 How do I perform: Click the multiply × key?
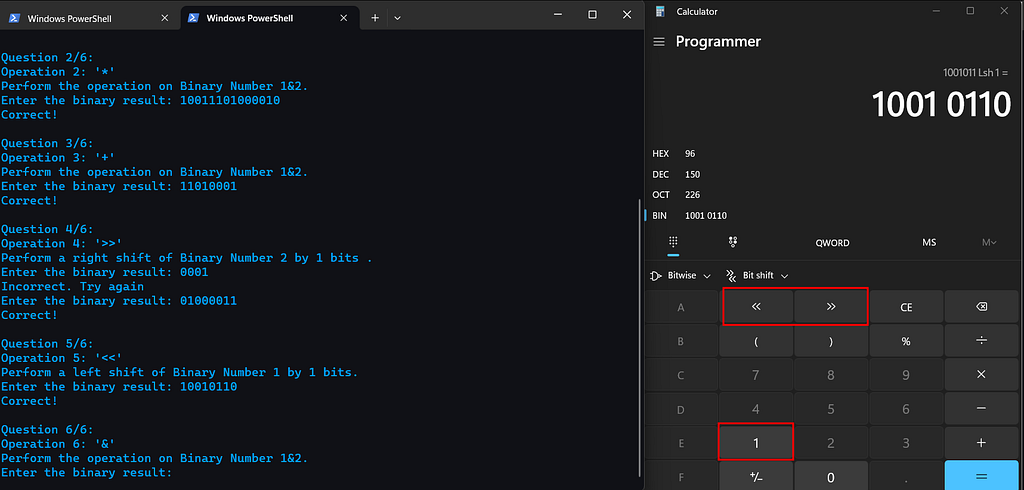[981, 374]
